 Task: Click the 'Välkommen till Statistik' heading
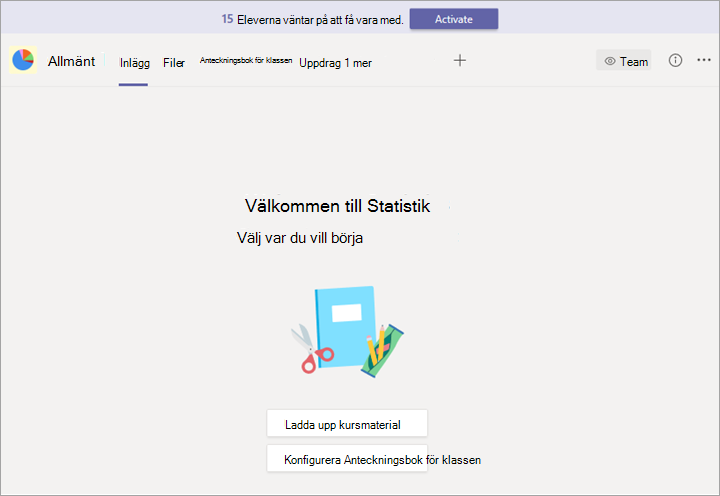click(338, 206)
